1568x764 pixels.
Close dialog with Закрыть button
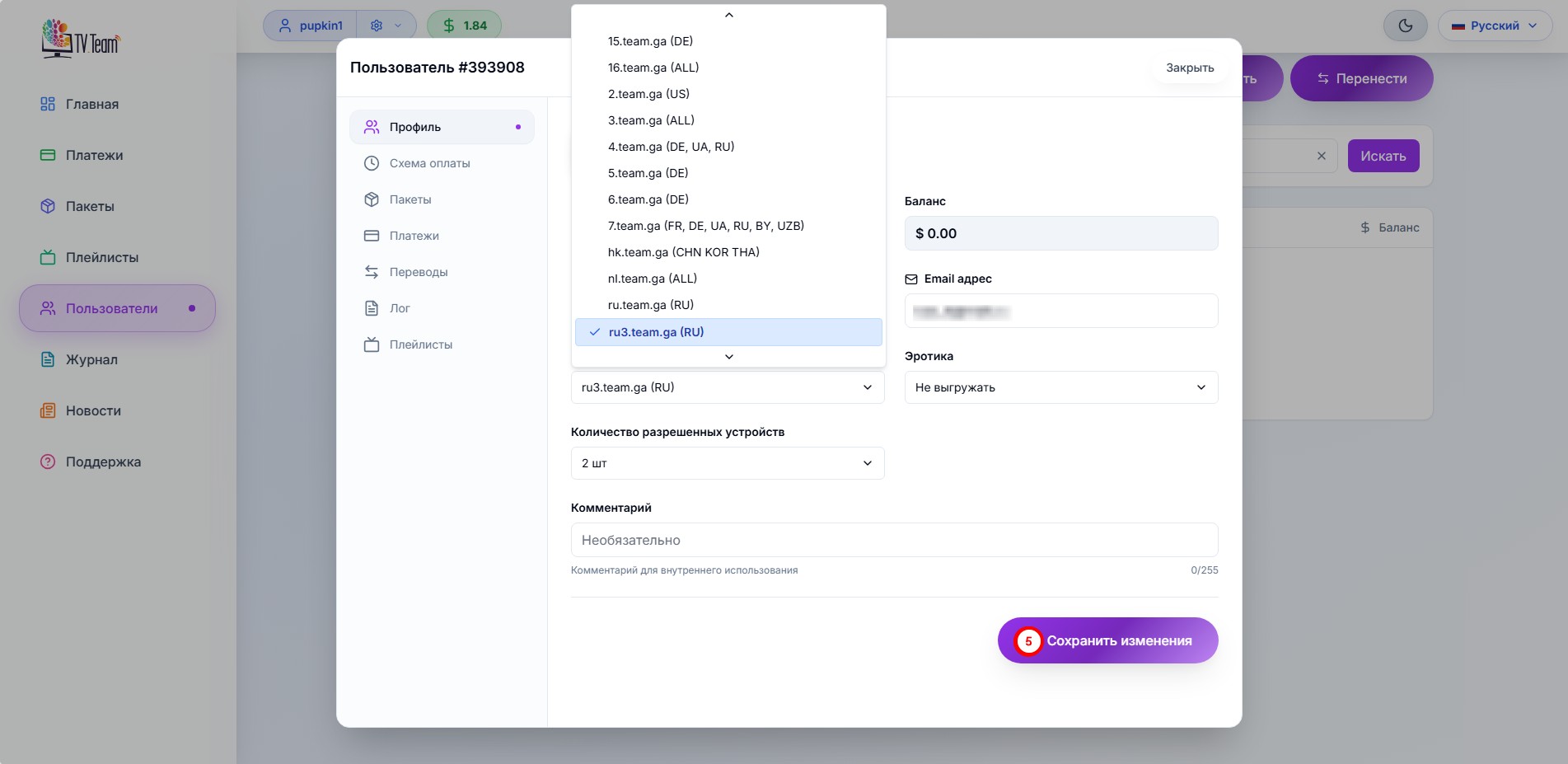coord(1189,68)
